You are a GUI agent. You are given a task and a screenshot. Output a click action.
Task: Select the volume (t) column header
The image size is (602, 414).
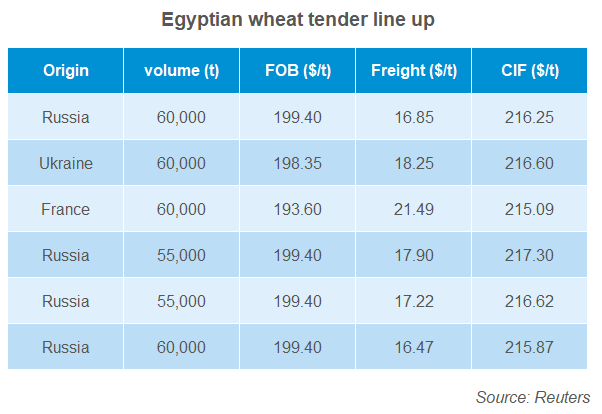coord(182,70)
